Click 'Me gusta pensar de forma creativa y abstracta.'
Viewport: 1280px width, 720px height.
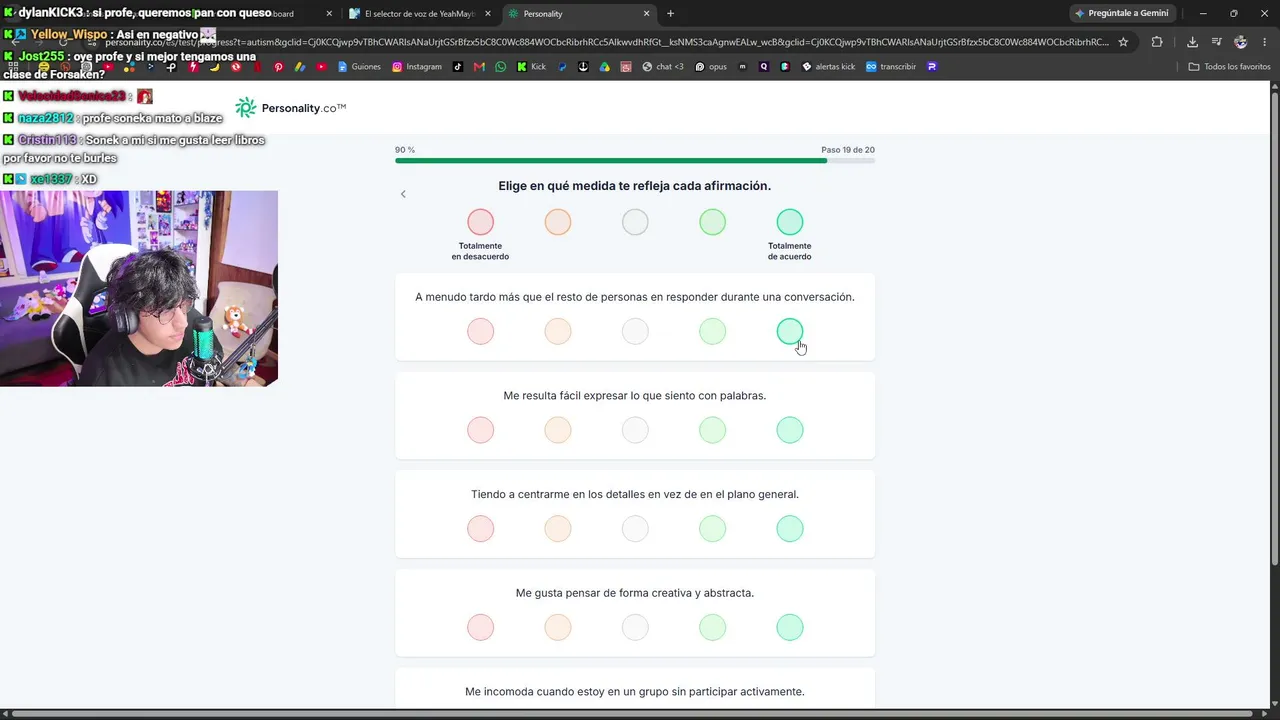635,593
